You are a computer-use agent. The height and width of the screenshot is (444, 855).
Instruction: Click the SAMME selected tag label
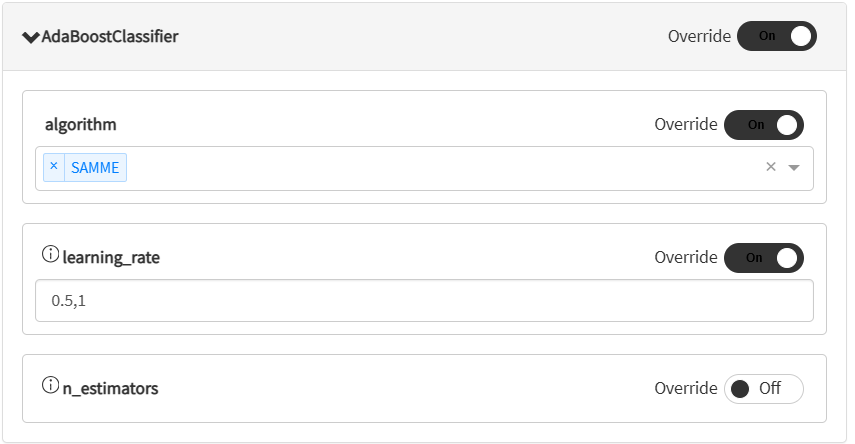pos(95,168)
